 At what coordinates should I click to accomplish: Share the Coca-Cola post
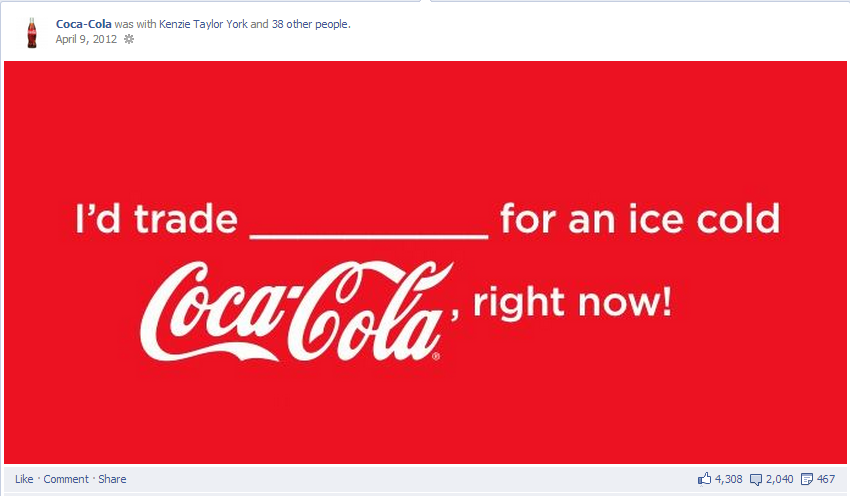(112, 479)
